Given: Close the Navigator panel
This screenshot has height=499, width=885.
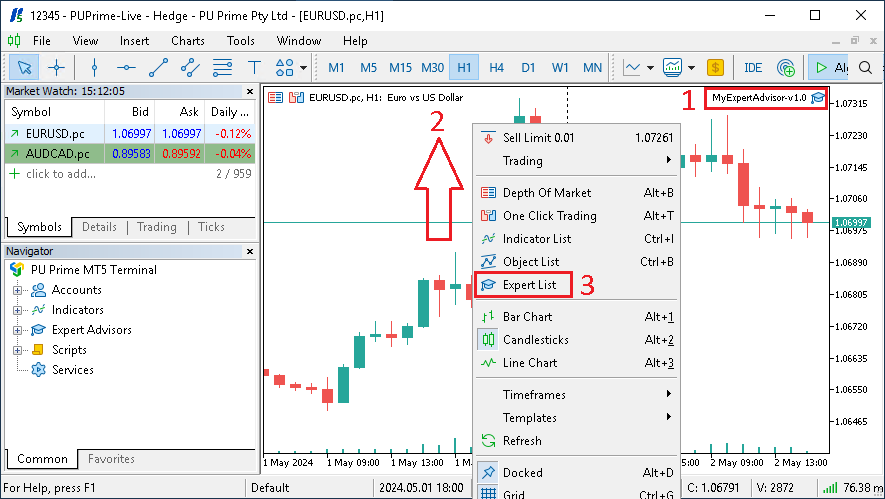Looking at the screenshot, I should (250, 251).
